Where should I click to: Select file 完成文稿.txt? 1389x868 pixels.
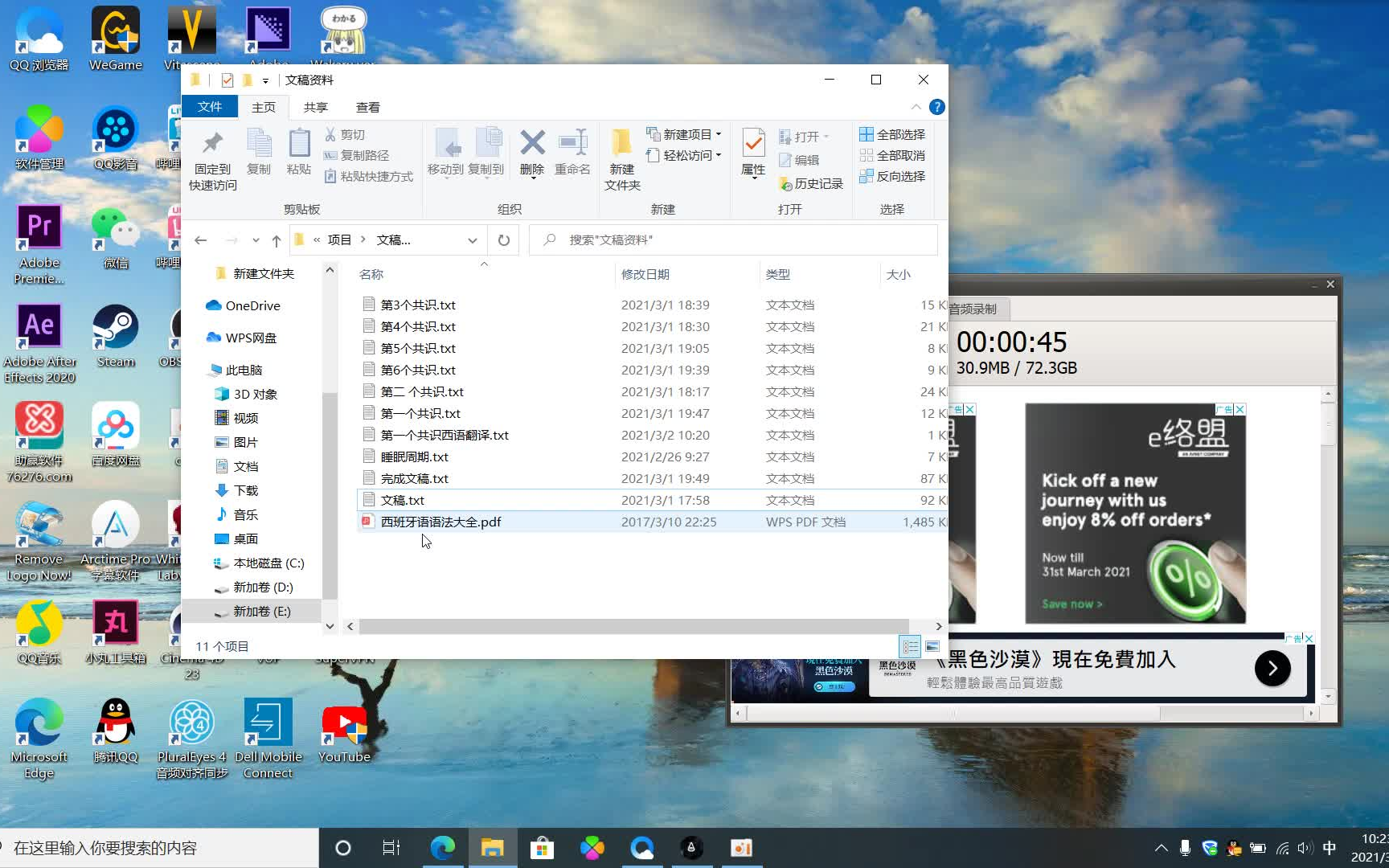point(415,478)
